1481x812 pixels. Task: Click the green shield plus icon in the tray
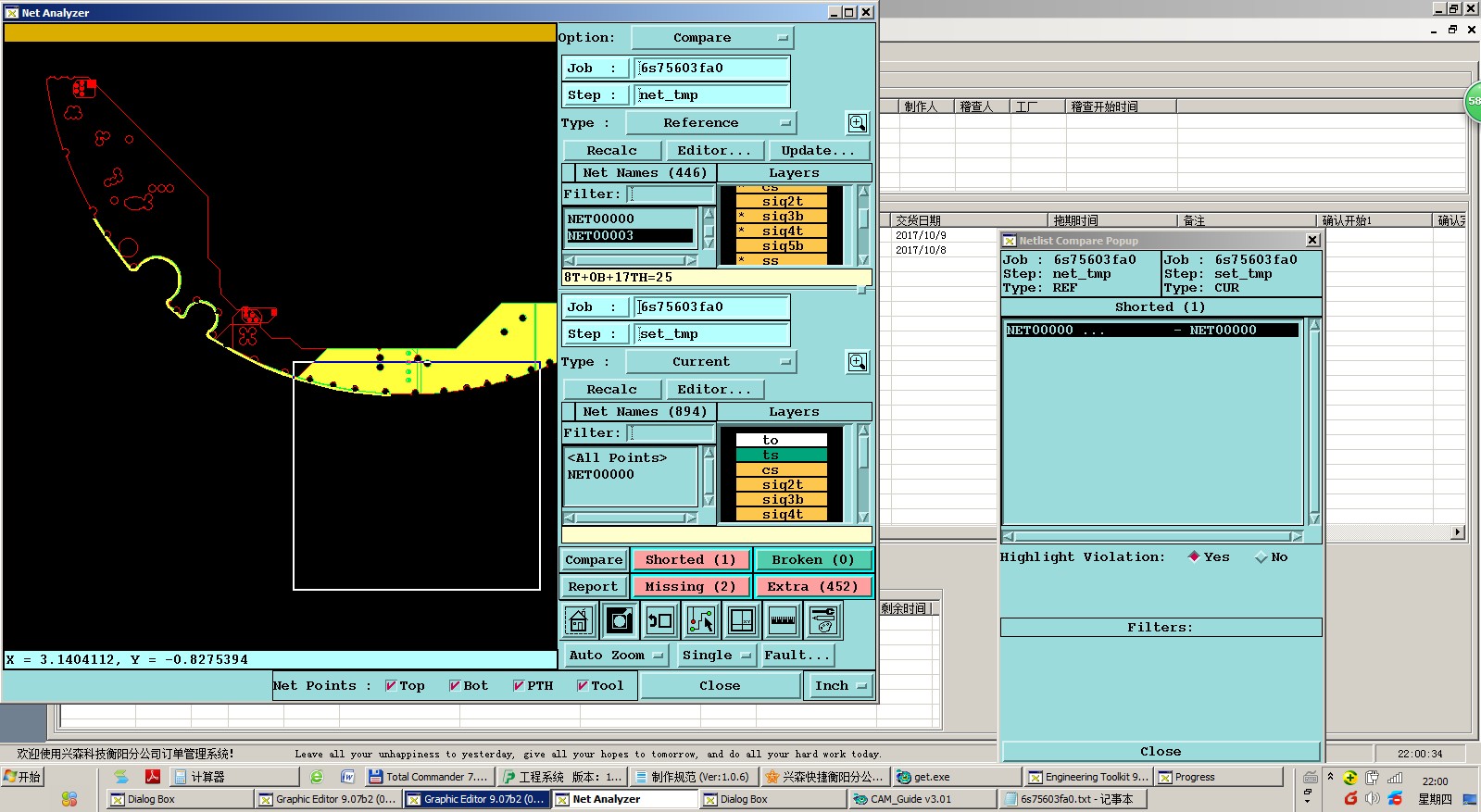click(1350, 778)
